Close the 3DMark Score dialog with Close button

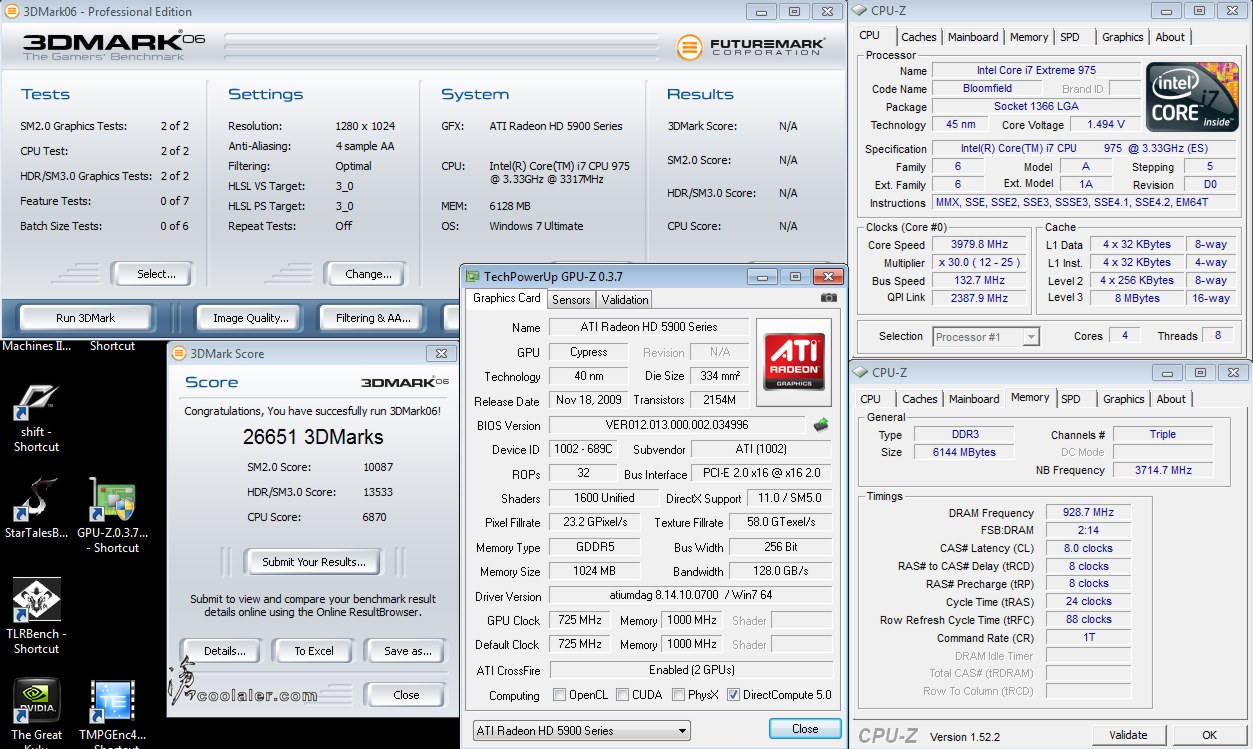point(406,695)
